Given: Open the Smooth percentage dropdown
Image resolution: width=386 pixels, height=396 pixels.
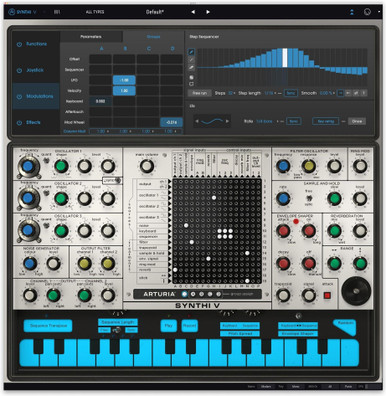Looking at the screenshot, I should (326, 93).
